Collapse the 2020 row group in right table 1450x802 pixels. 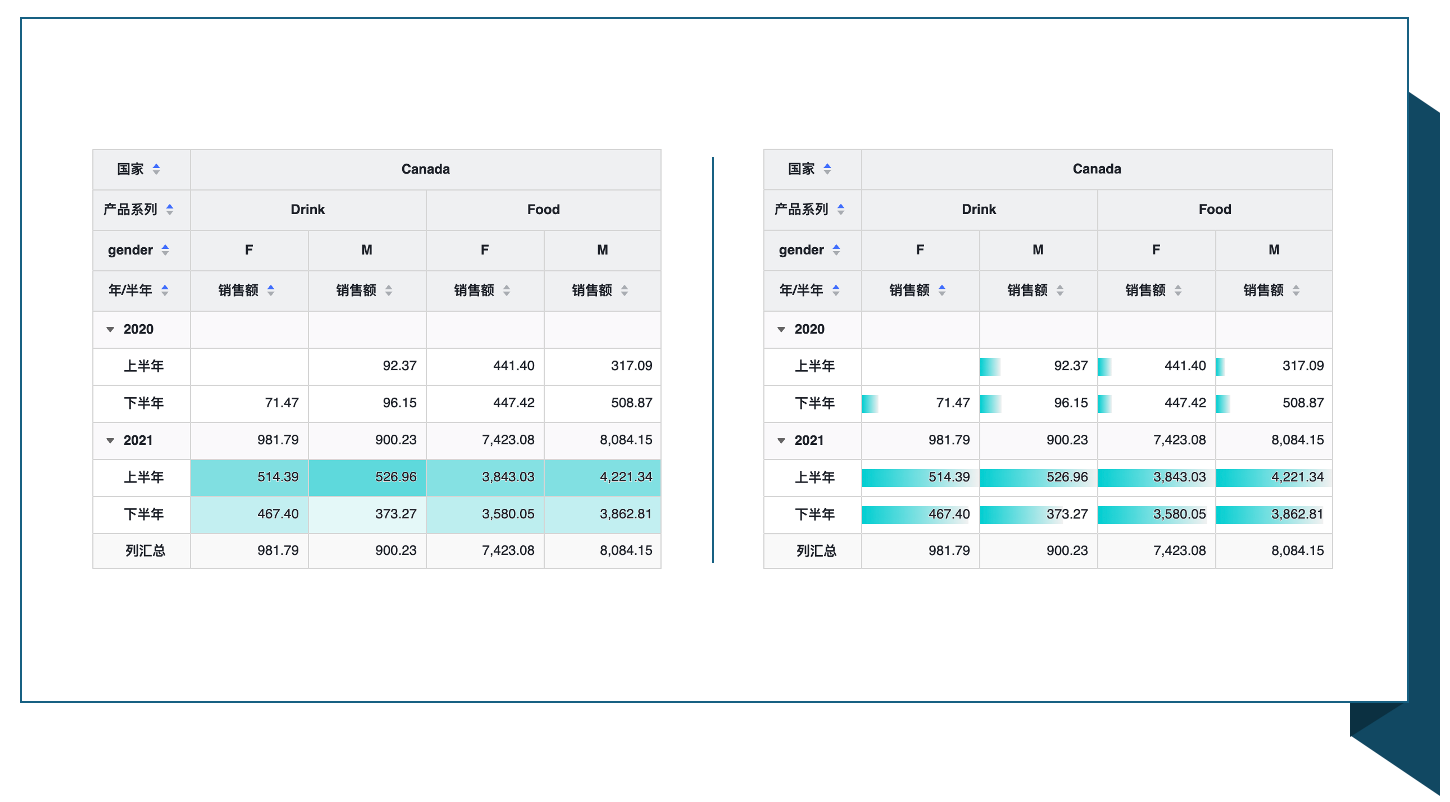coord(782,330)
